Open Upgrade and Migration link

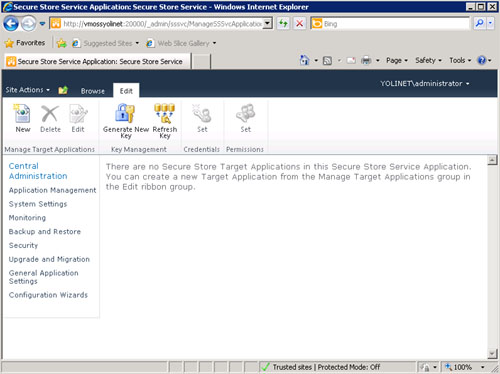[49, 259]
